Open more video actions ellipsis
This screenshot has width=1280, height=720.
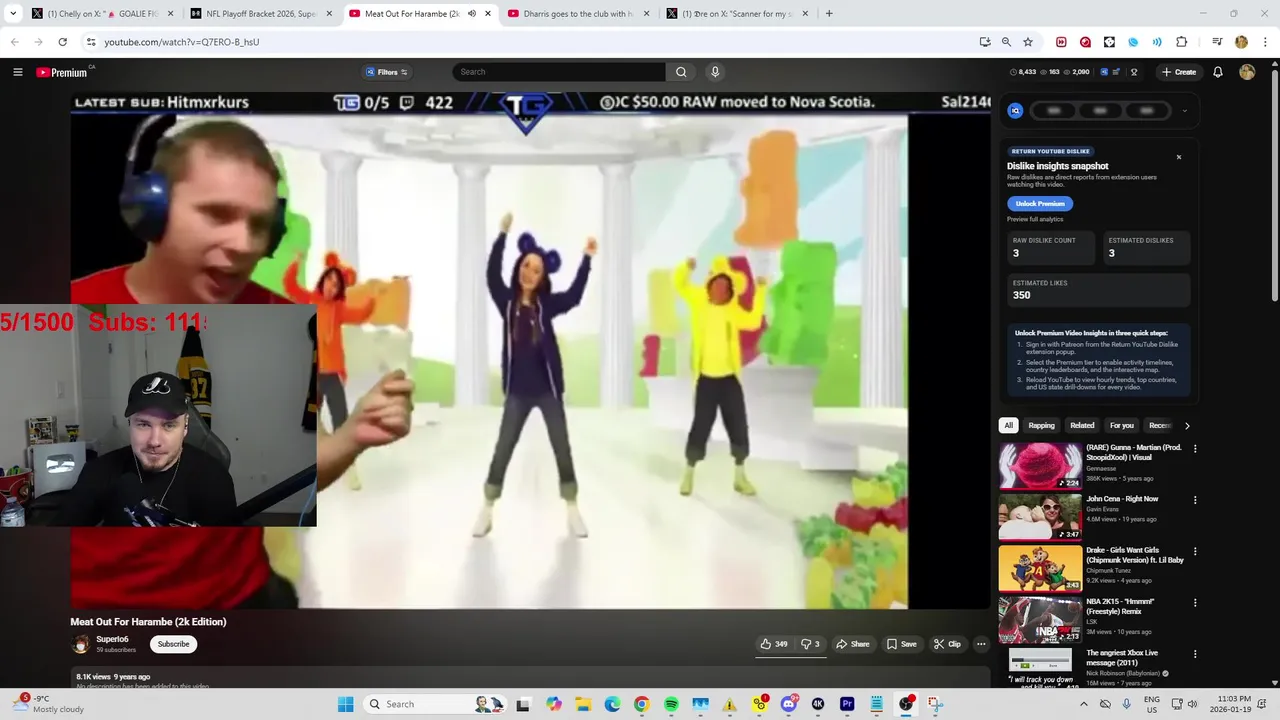coord(981,644)
